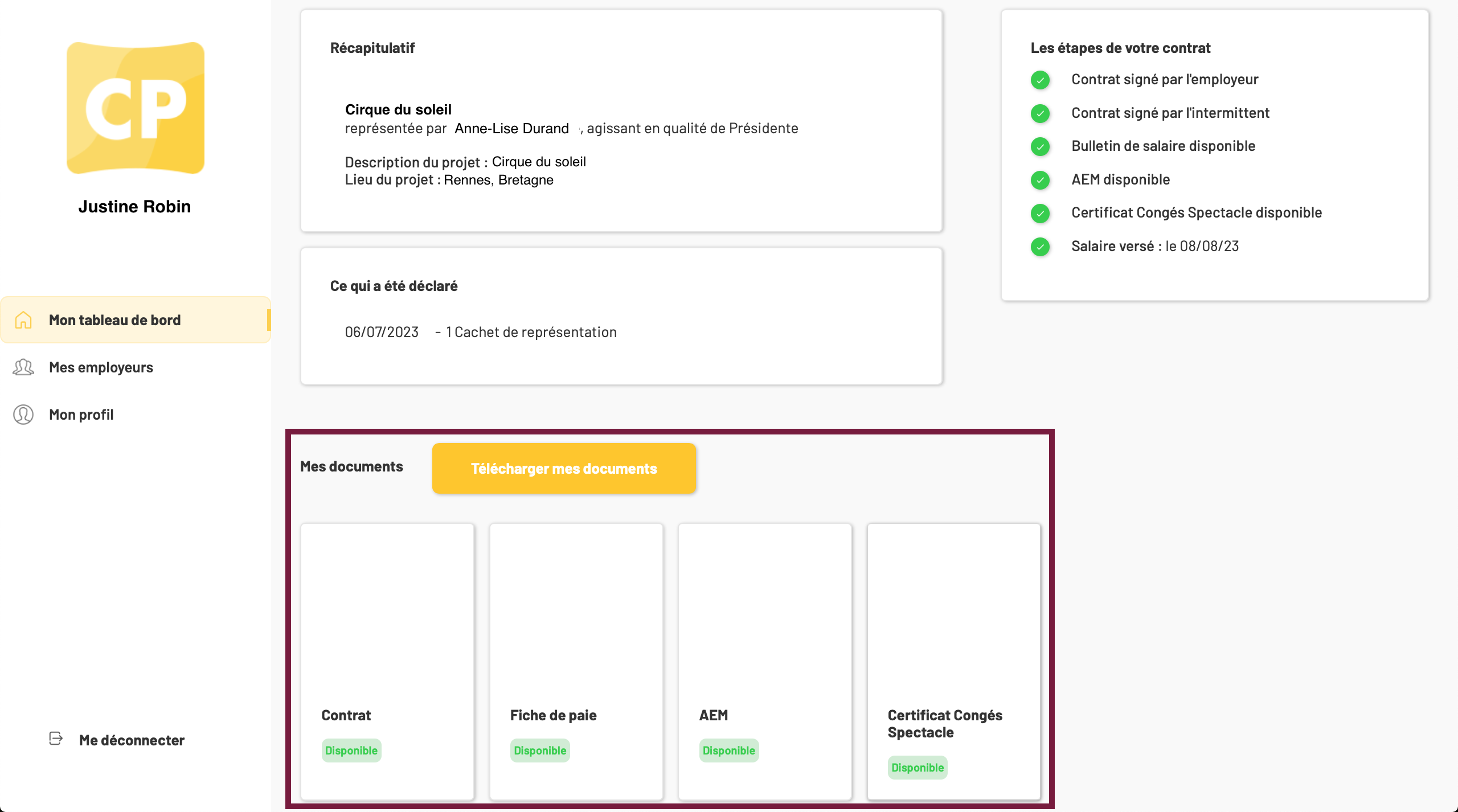
Task: Open the Fiche de paie document card
Action: click(576, 662)
